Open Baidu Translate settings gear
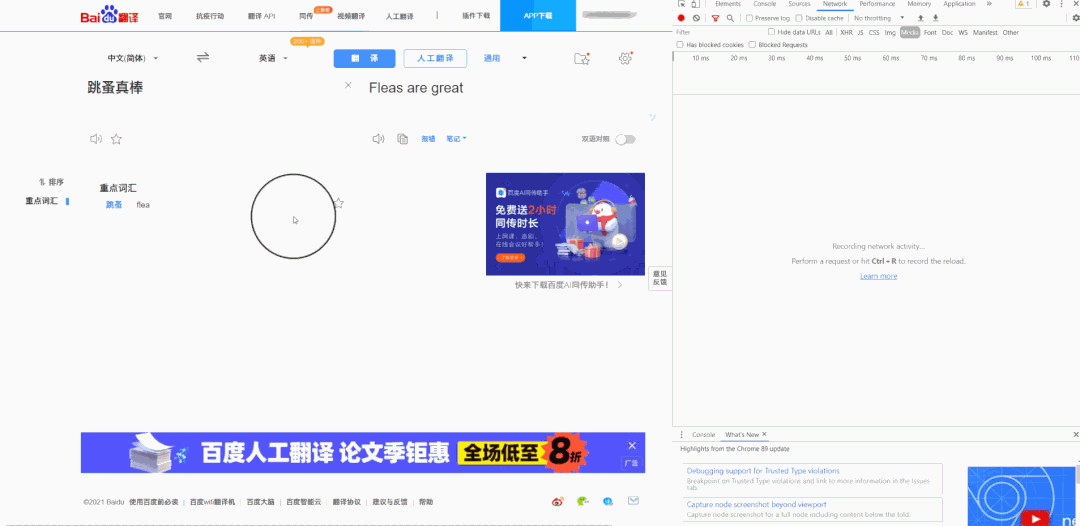The image size is (1080, 526). (625, 58)
